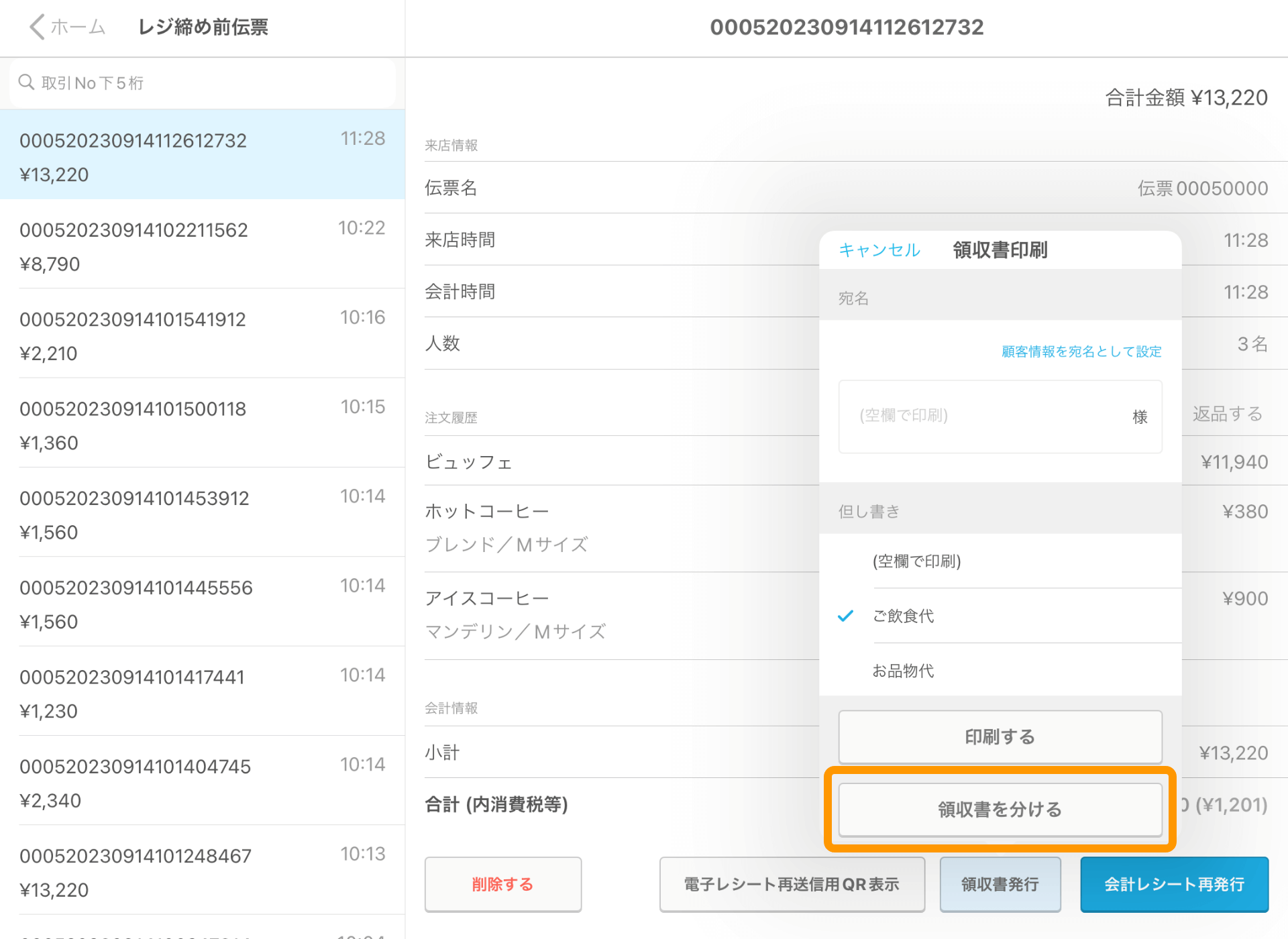The width and height of the screenshot is (1288, 939).
Task: Open slip 00052023091410150​0118 for ¥1,360
Action: coord(203,423)
